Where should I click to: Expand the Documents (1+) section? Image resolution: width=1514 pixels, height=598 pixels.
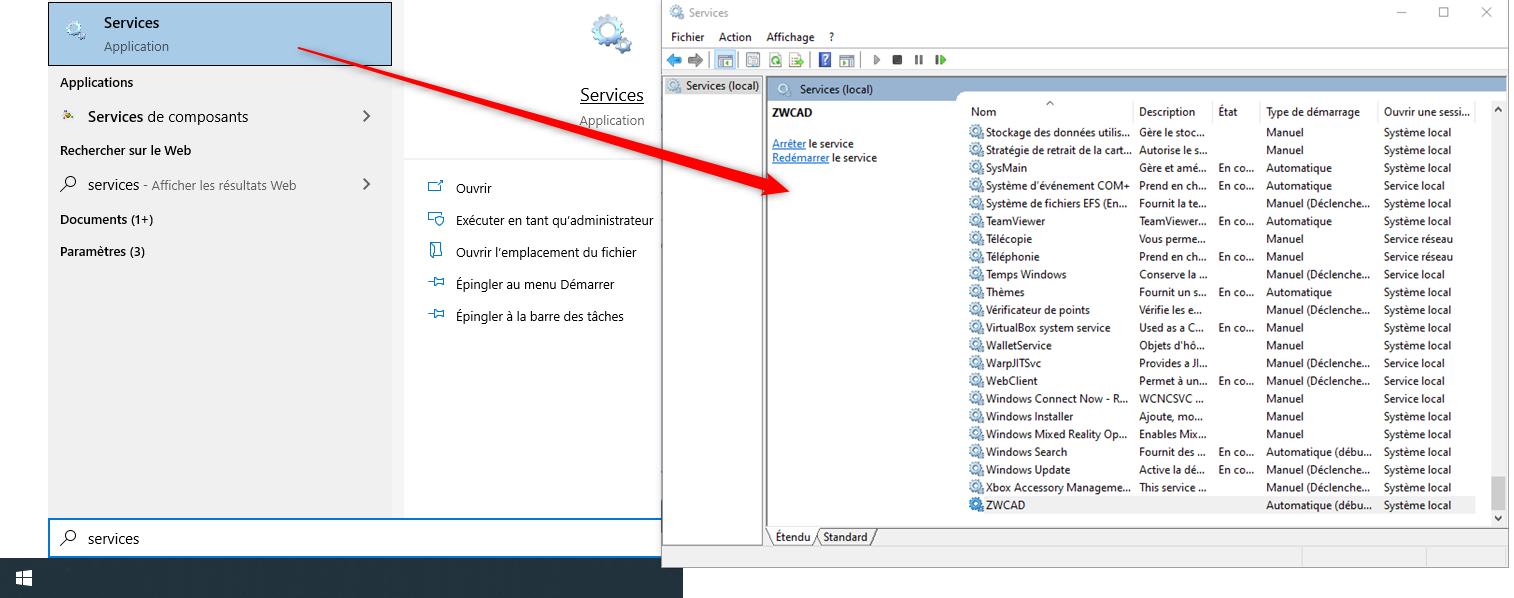[x=106, y=219]
